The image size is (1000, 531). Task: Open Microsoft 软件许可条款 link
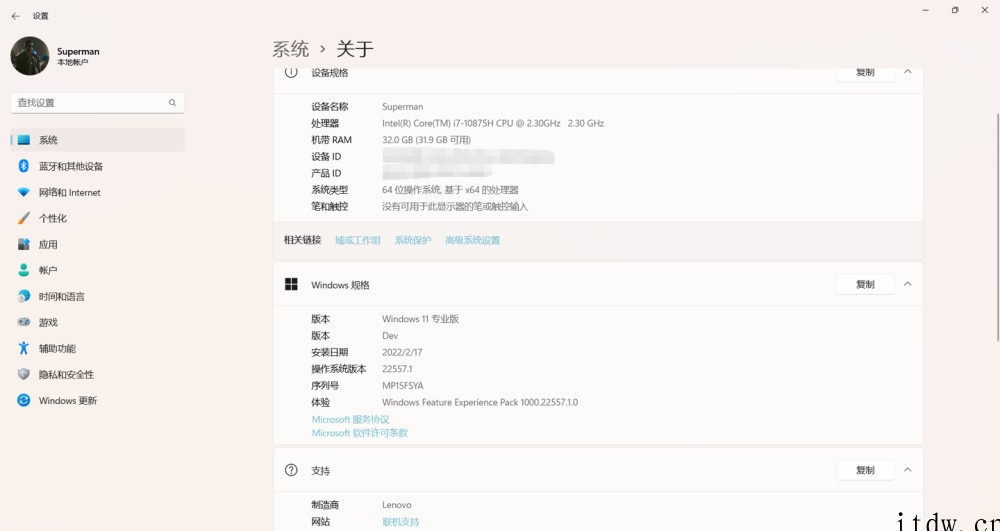click(360, 433)
